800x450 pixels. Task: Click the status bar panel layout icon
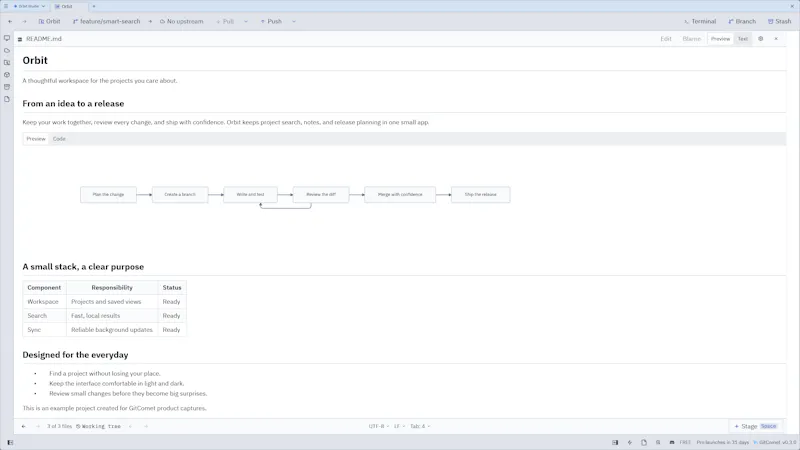click(615, 443)
